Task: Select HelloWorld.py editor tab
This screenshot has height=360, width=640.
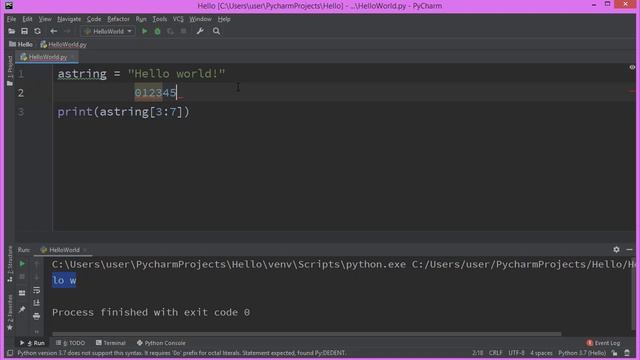Action: (x=47, y=57)
